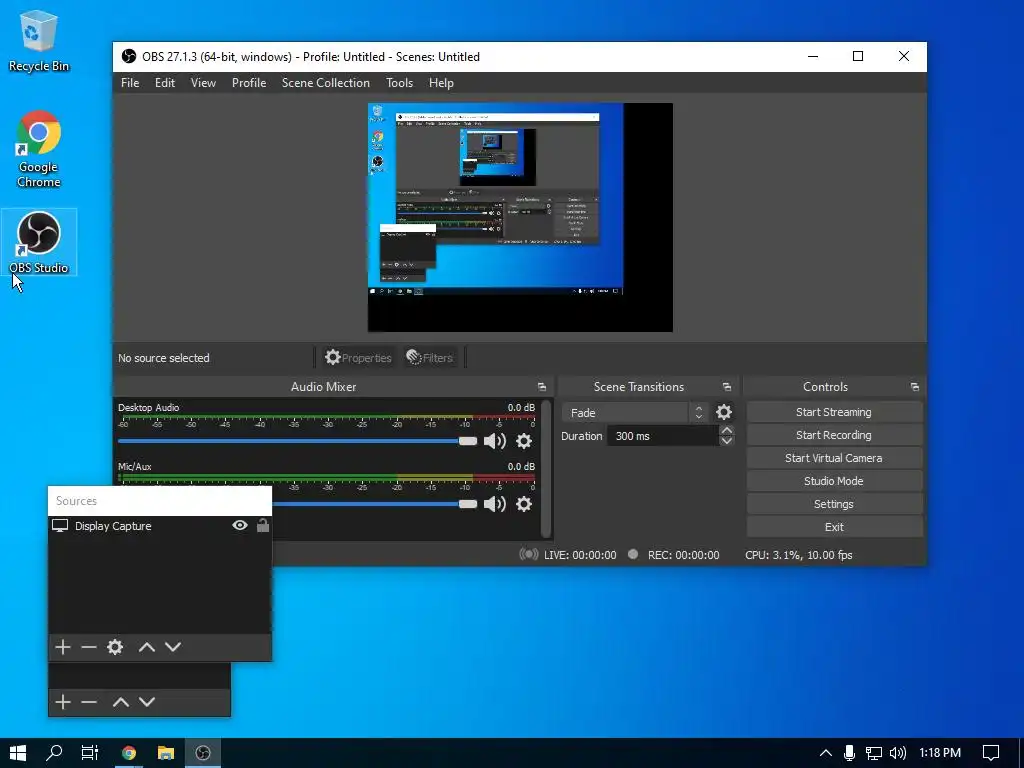Click the 1:18 PM taskbar clock

click(x=940, y=753)
